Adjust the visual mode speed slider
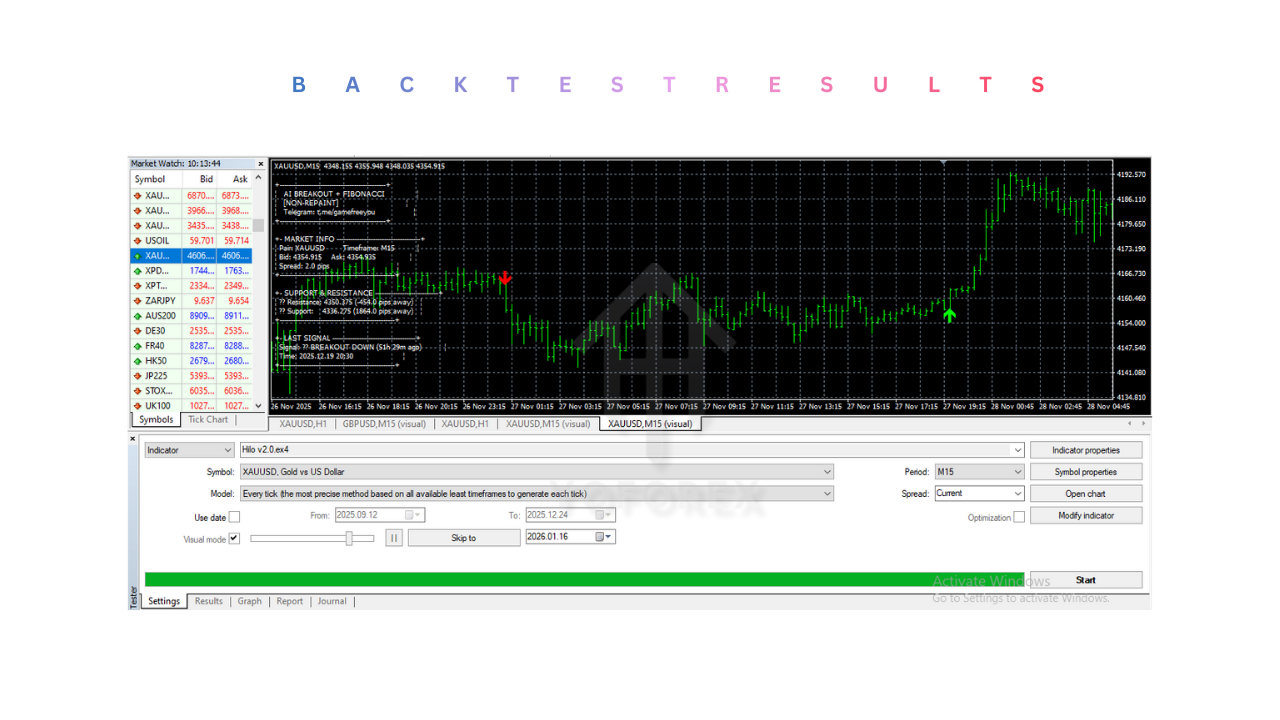This screenshot has height=720, width=1280. (349, 538)
